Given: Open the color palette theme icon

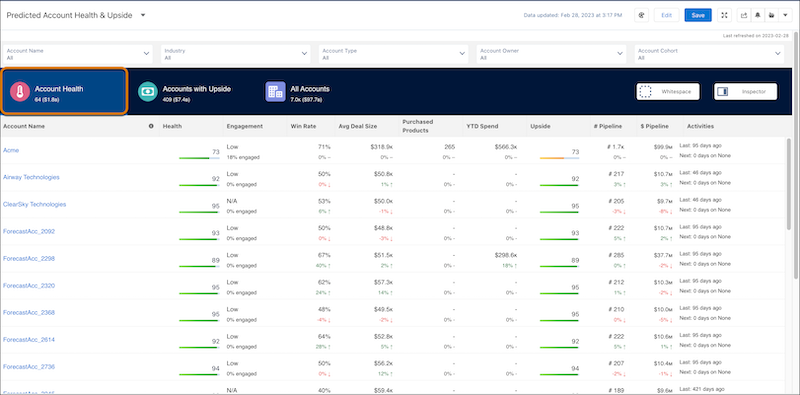Looking at the screenshot, I should 641,15.
